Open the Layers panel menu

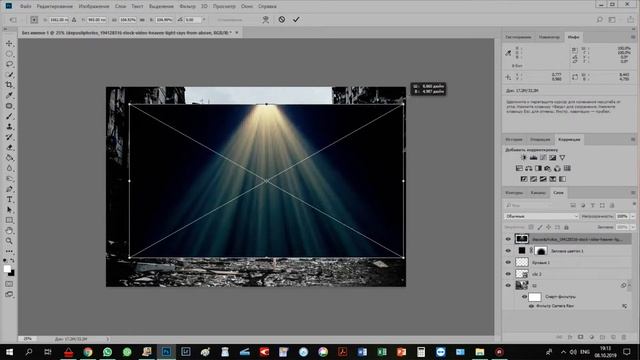pos(633,193)
